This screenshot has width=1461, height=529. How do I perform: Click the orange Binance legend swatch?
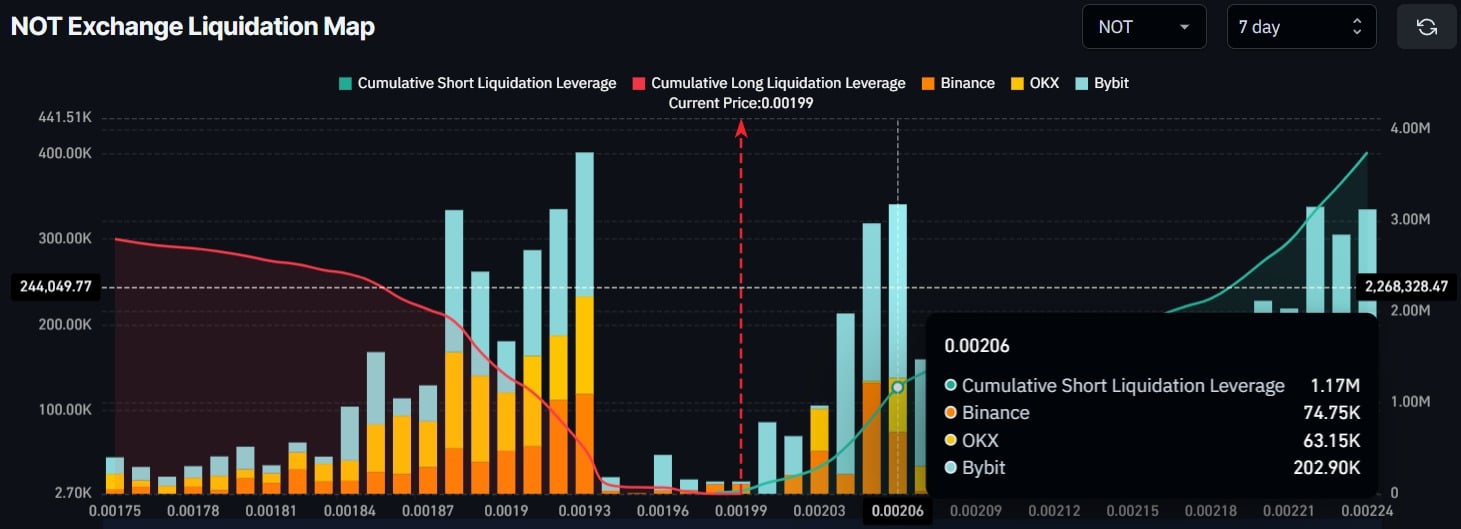coord(927,83)
